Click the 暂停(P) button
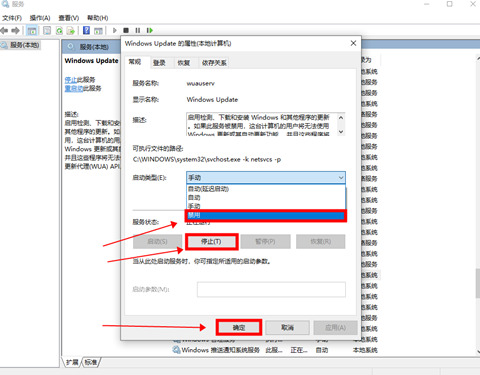This screenshot has height=375, width=480. (265, 241)
